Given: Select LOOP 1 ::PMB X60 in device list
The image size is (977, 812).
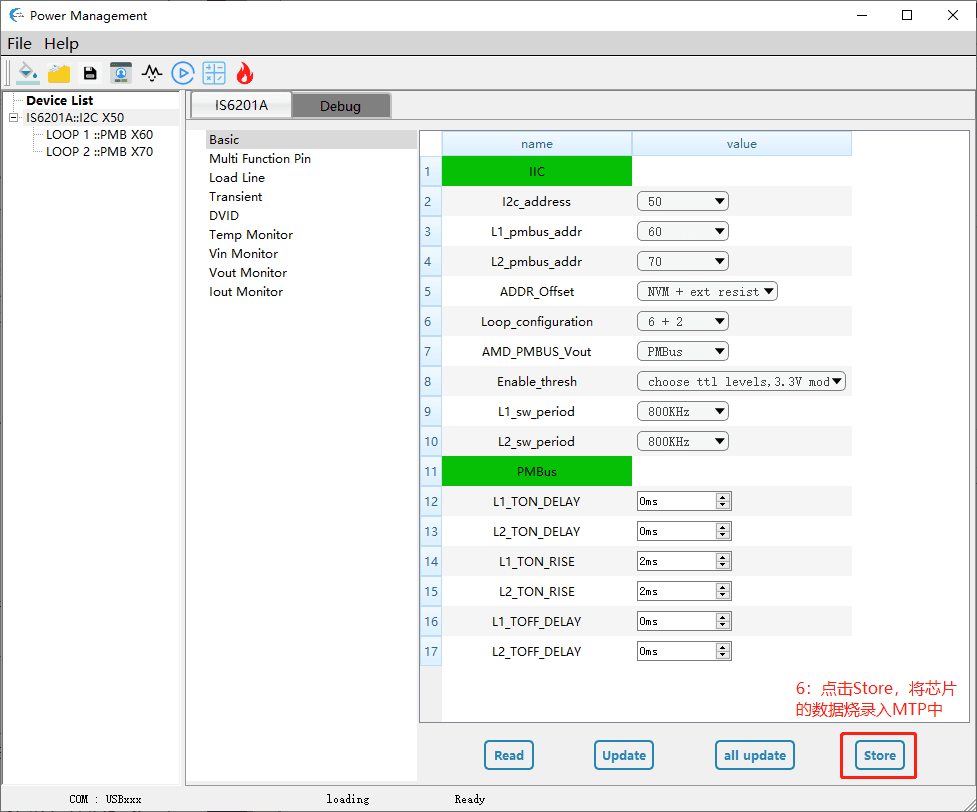Looking at the screenshot, I should tap(99, 135).
